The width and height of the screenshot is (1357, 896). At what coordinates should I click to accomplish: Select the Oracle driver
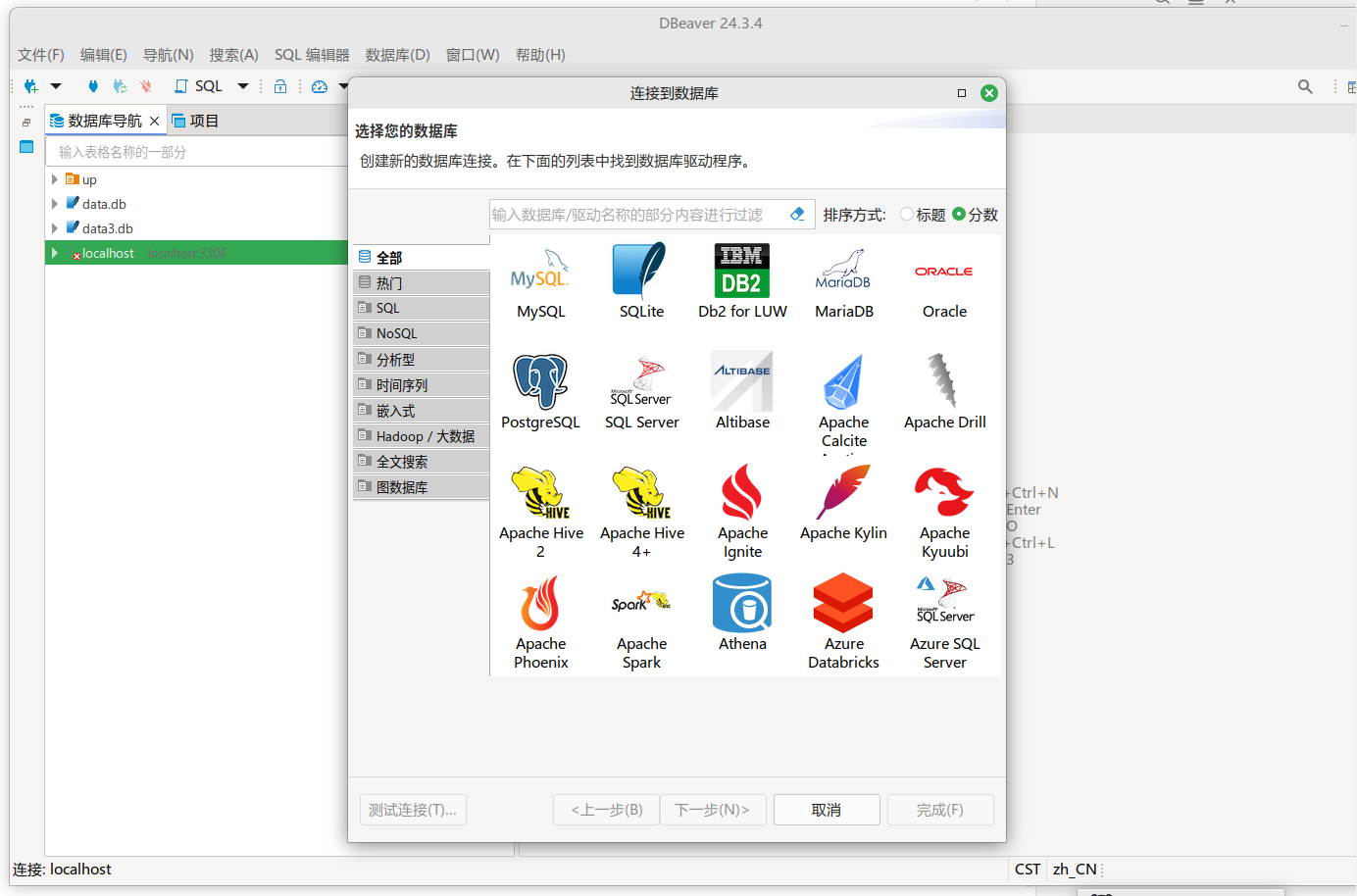944,282
